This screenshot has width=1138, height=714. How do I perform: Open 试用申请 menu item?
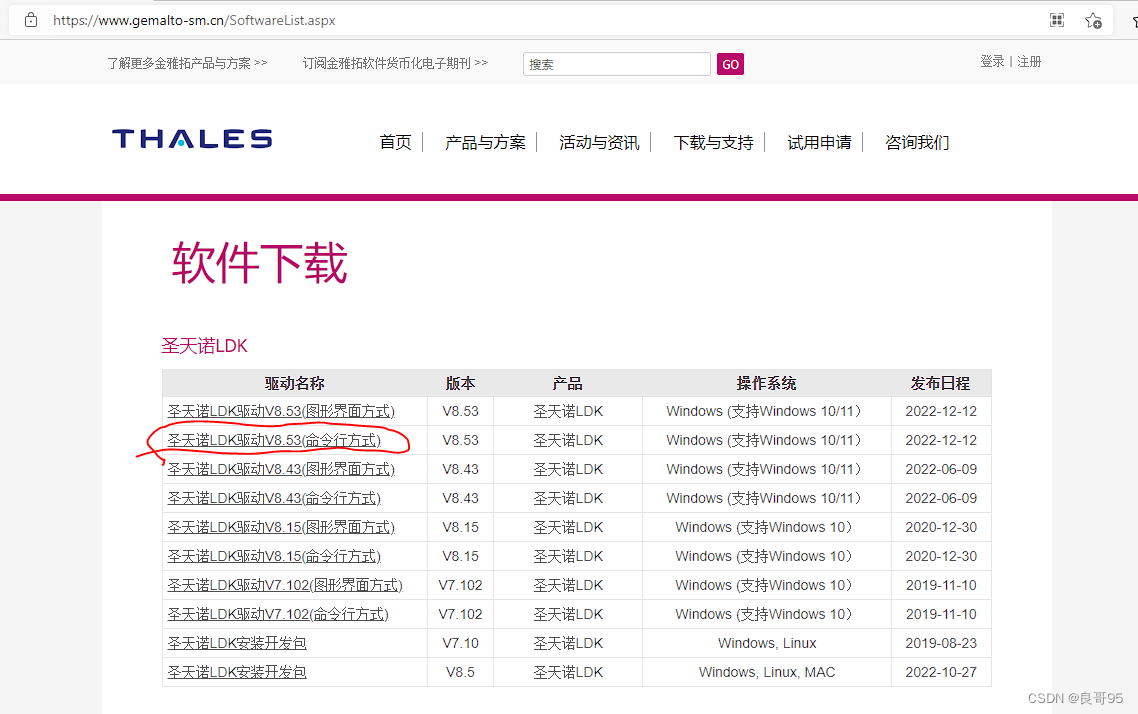819,142
